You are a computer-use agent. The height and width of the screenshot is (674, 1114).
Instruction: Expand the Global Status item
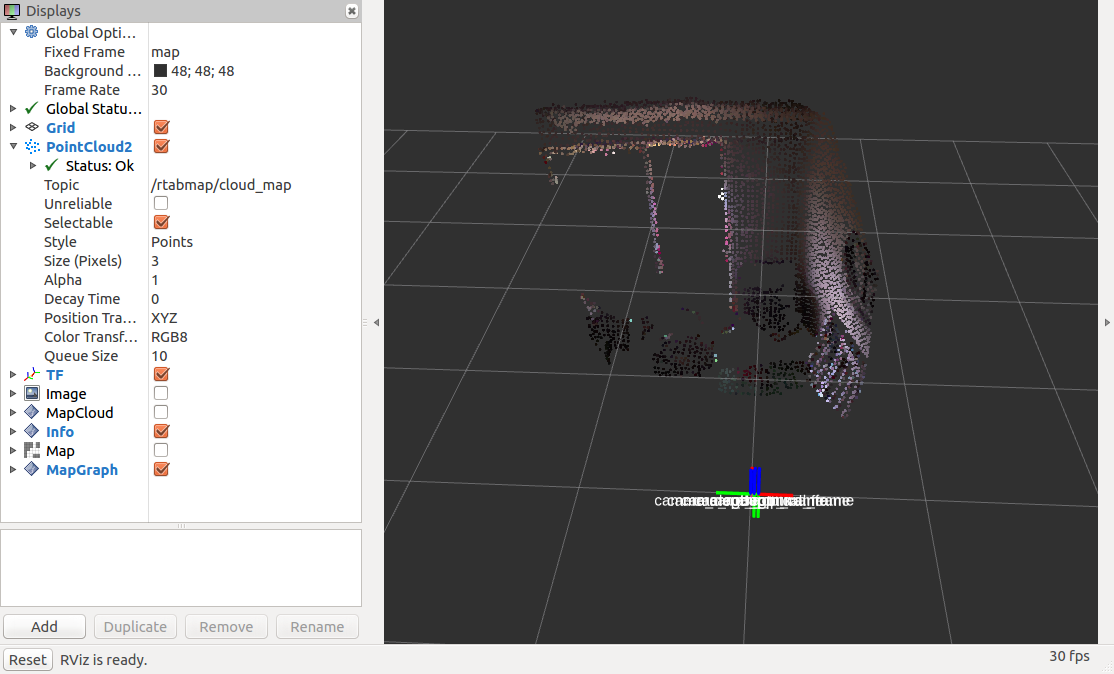coord(13,109)
